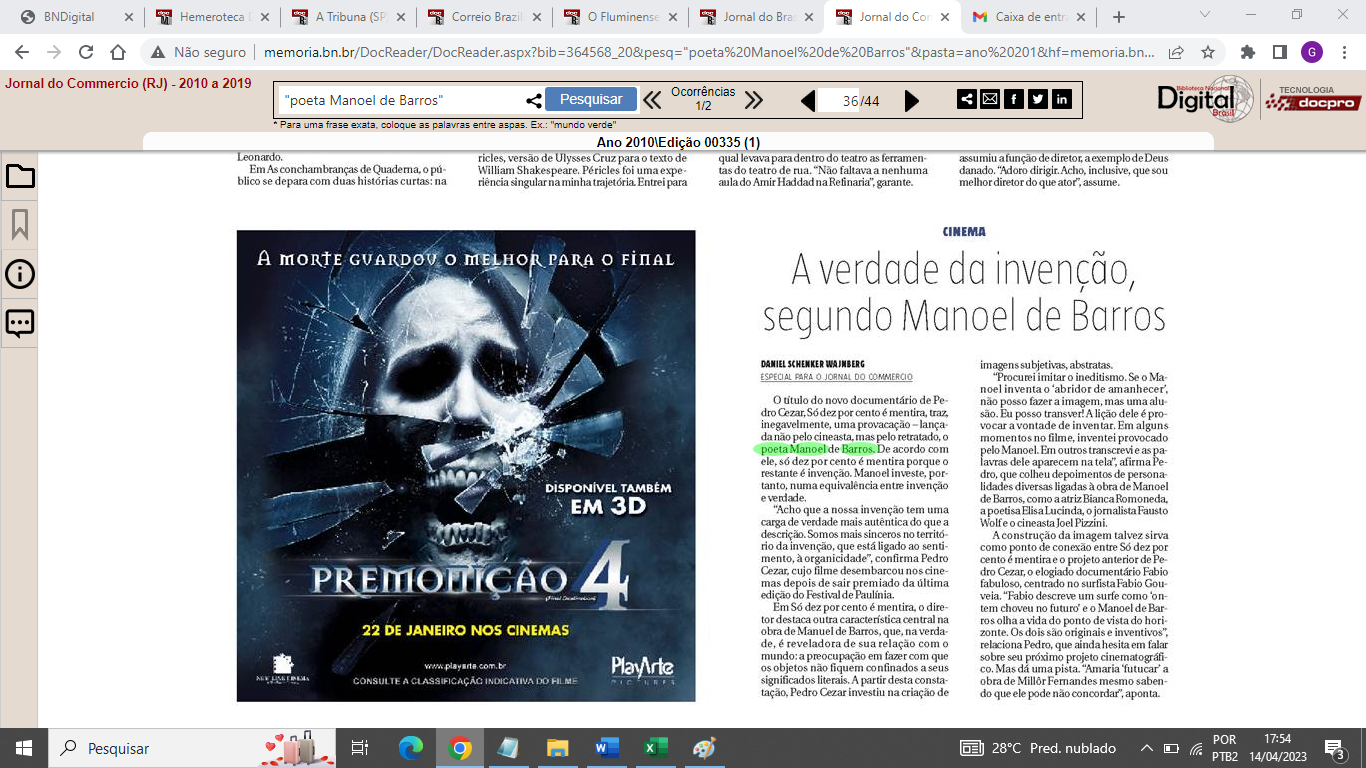
Task: Open Paint from taskbar
Action: (x=704, y=748)
